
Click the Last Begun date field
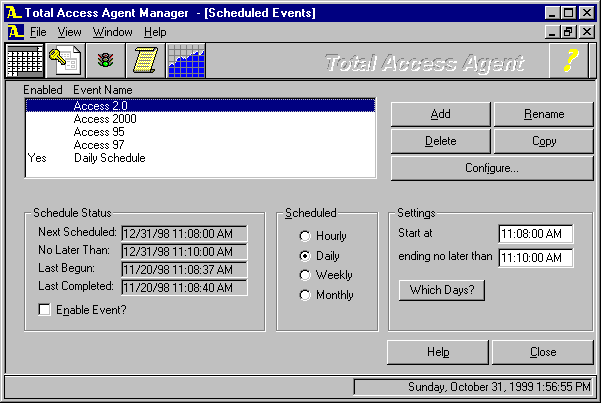(x=184, y=270)
